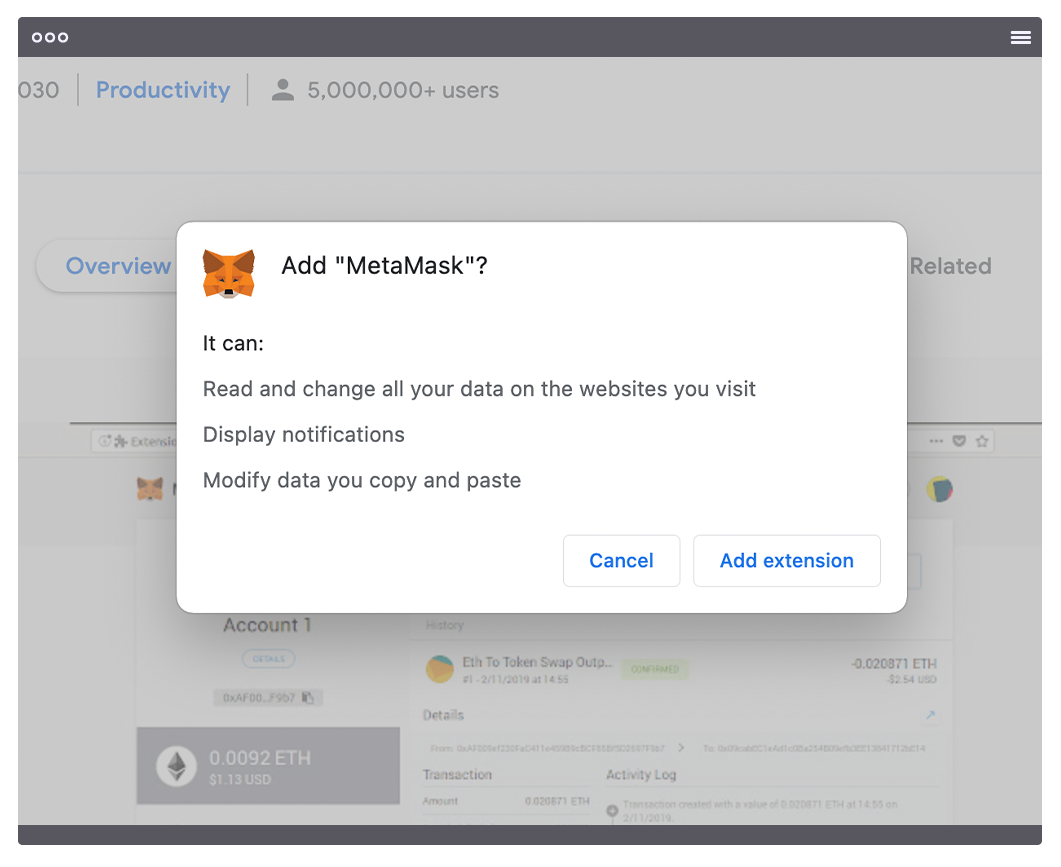This screenshot has width=1061, height=867.
Task: Click the 'History' label
Action: (x=445, y=625)
